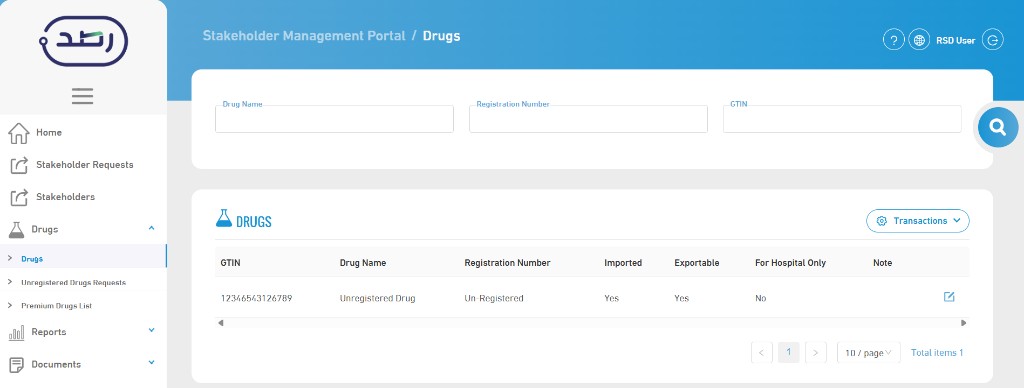Viewport: 1024px width, 388px height.
Task: Click the logout icon next to RSD User
Action: point(993,40)
